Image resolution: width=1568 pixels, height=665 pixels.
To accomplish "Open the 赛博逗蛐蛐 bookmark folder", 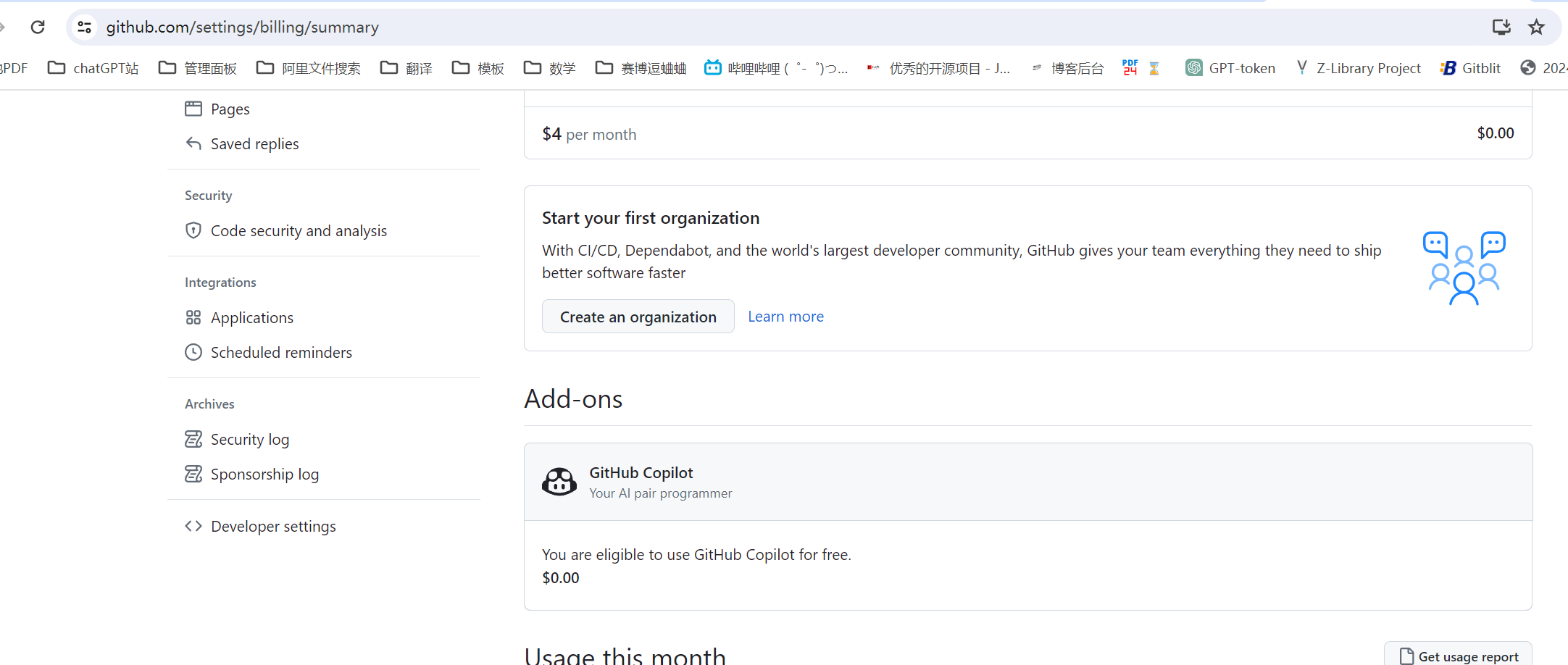I will coord(641,68).
